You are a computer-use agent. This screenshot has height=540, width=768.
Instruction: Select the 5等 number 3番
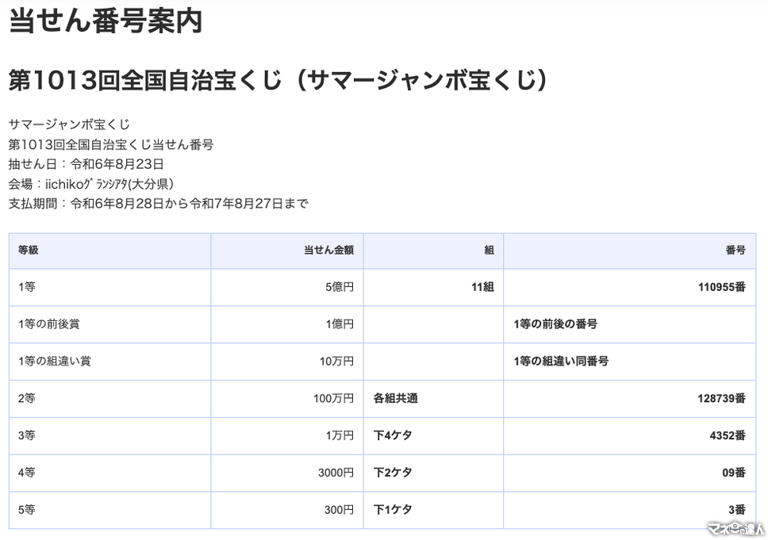(737, 510)
